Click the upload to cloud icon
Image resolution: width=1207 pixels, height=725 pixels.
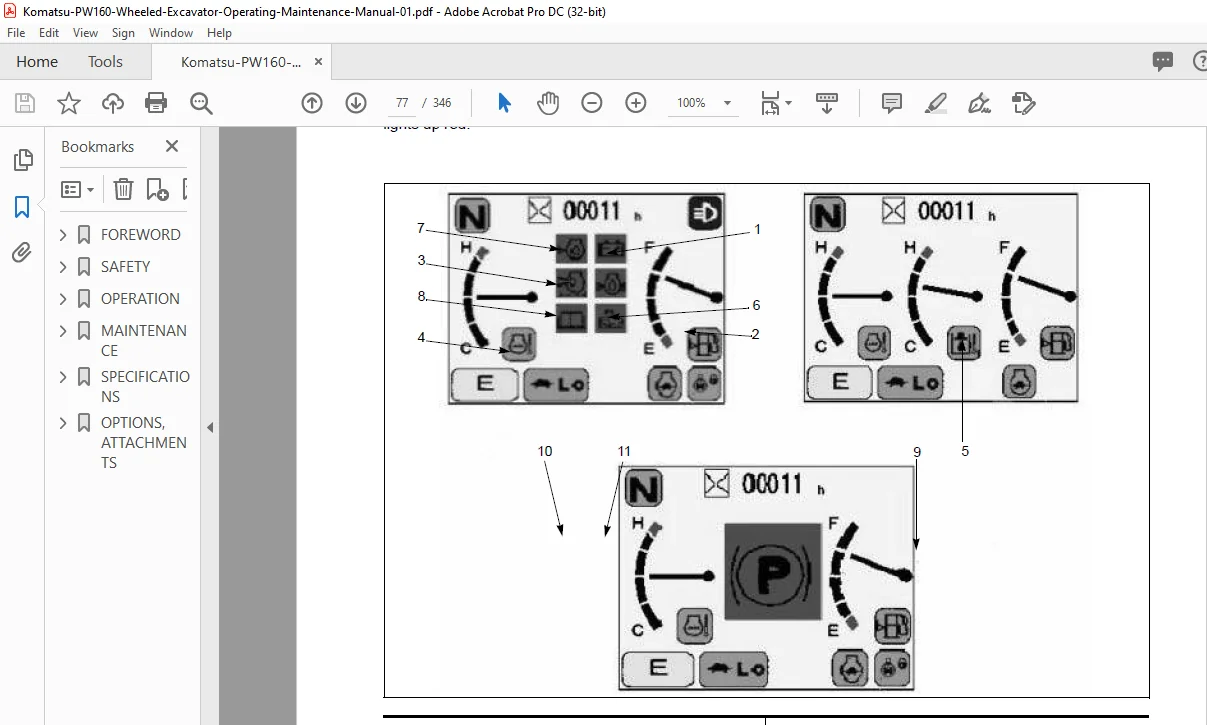point(113,103)
